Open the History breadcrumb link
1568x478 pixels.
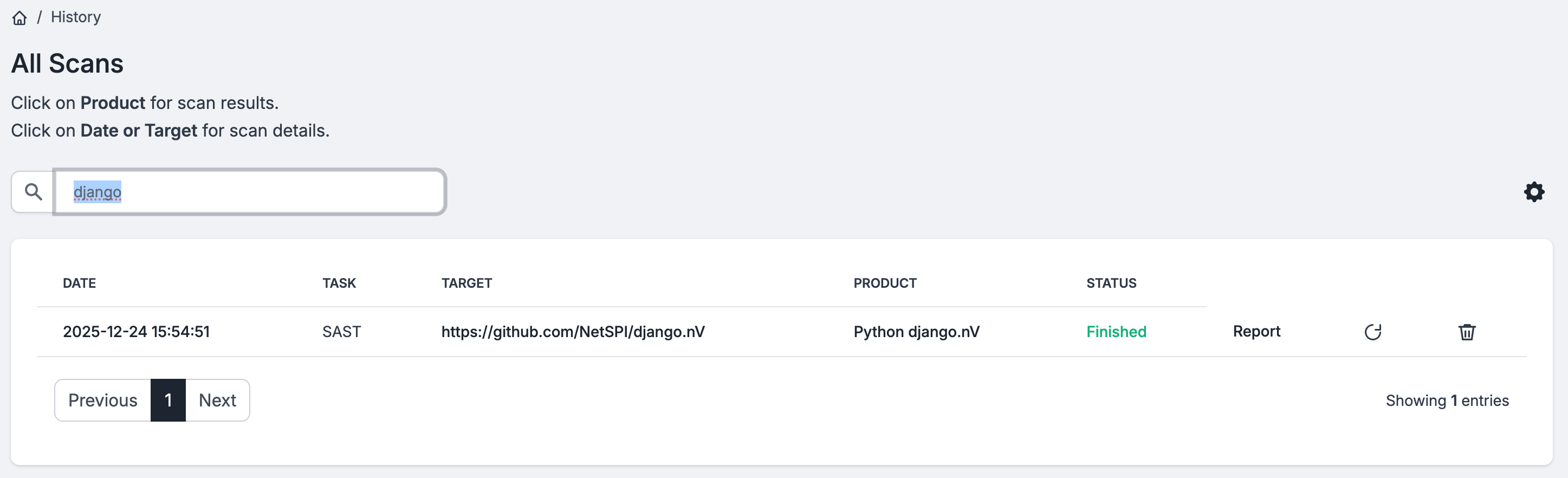pos(75,17)
